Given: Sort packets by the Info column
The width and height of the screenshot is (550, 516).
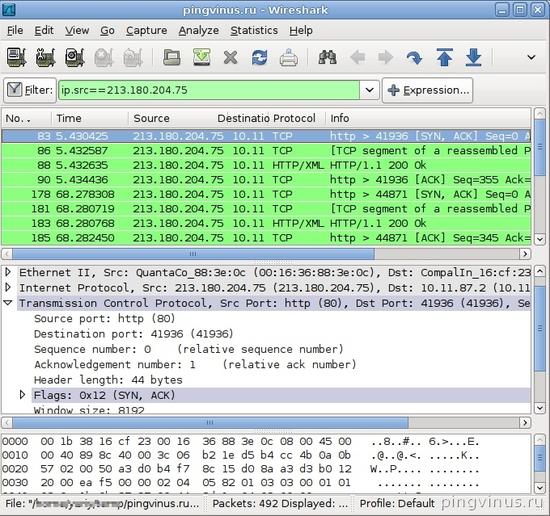Looking at the screenshot, I should [x=428, y=118].
